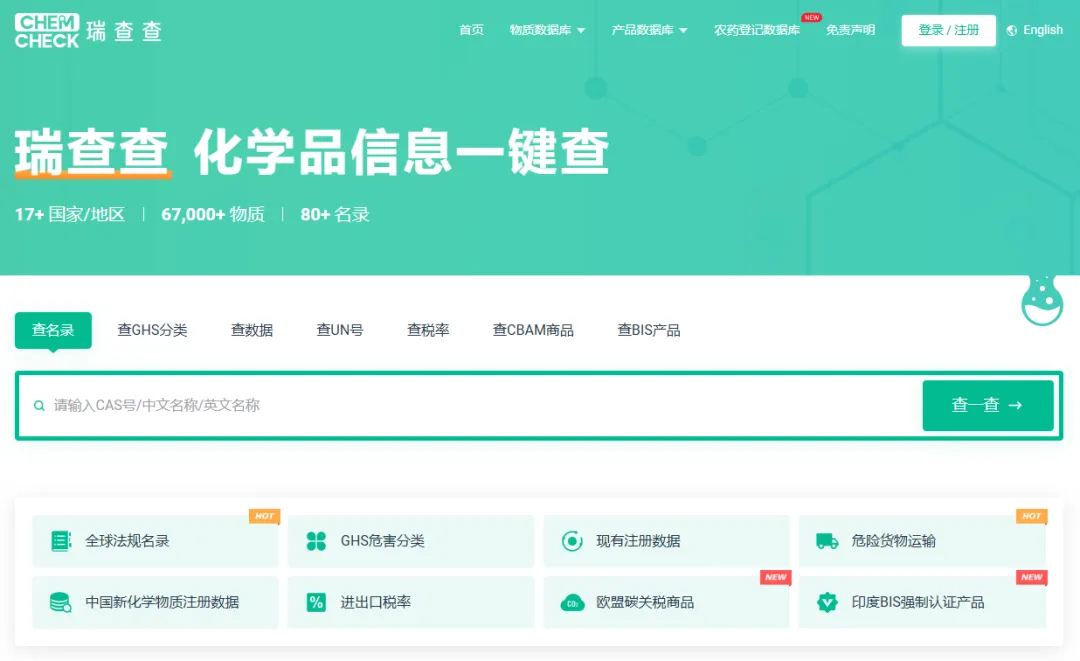
Task: Click the 查一查 search button
Action: click(x=988, y=406)
